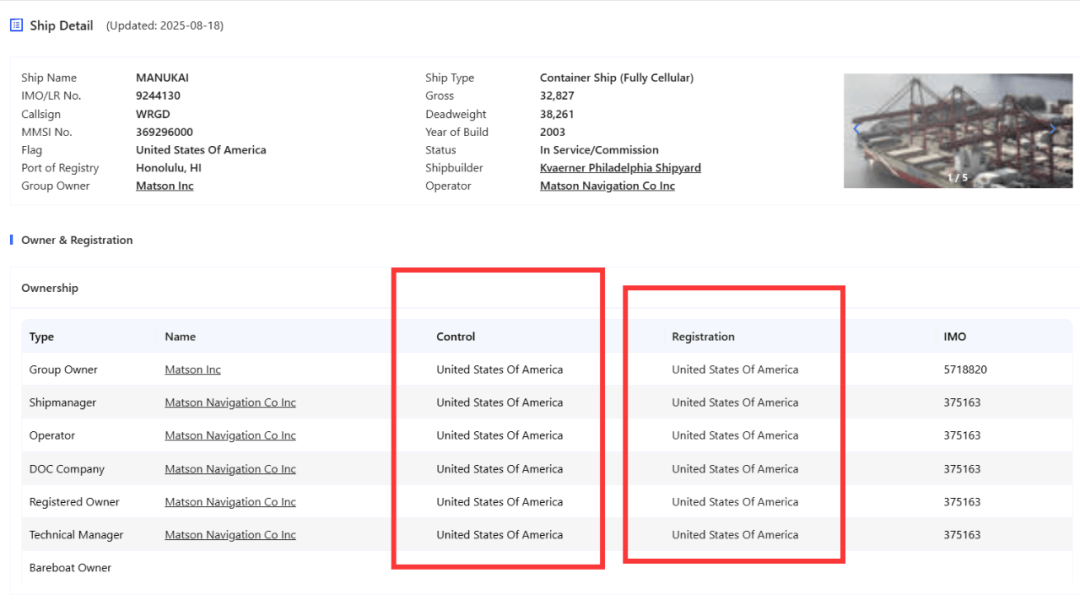Open the Operator link in ship summary
Viewport: 1080px width, 600px height.
607,186
